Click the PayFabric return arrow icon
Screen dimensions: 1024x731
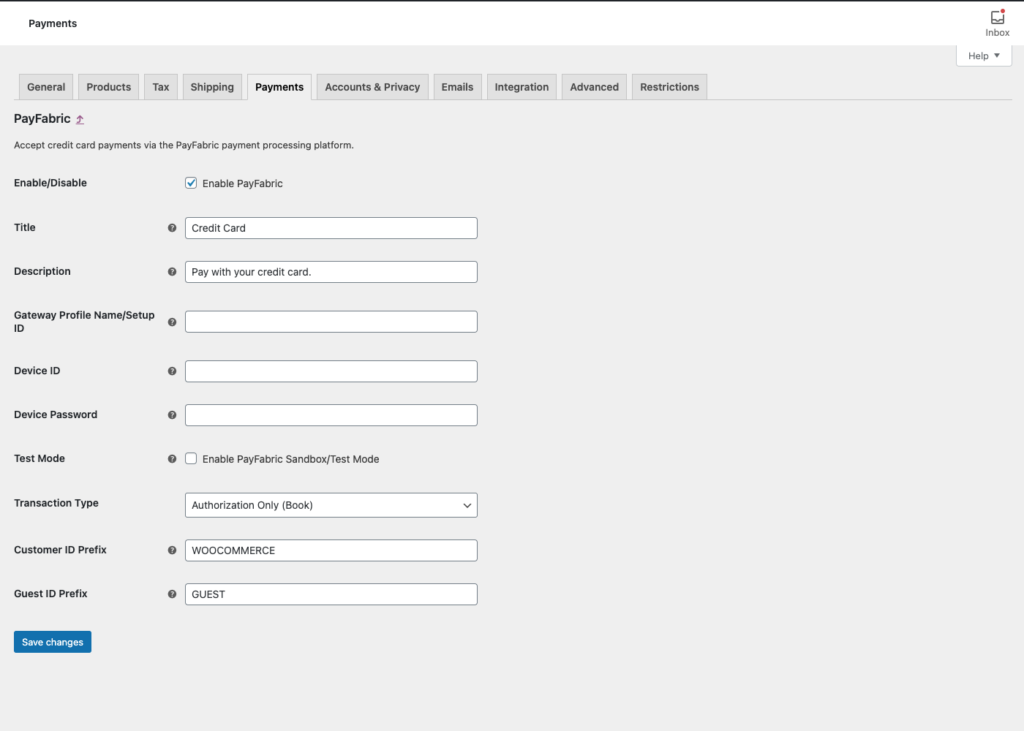coord(80,120)
